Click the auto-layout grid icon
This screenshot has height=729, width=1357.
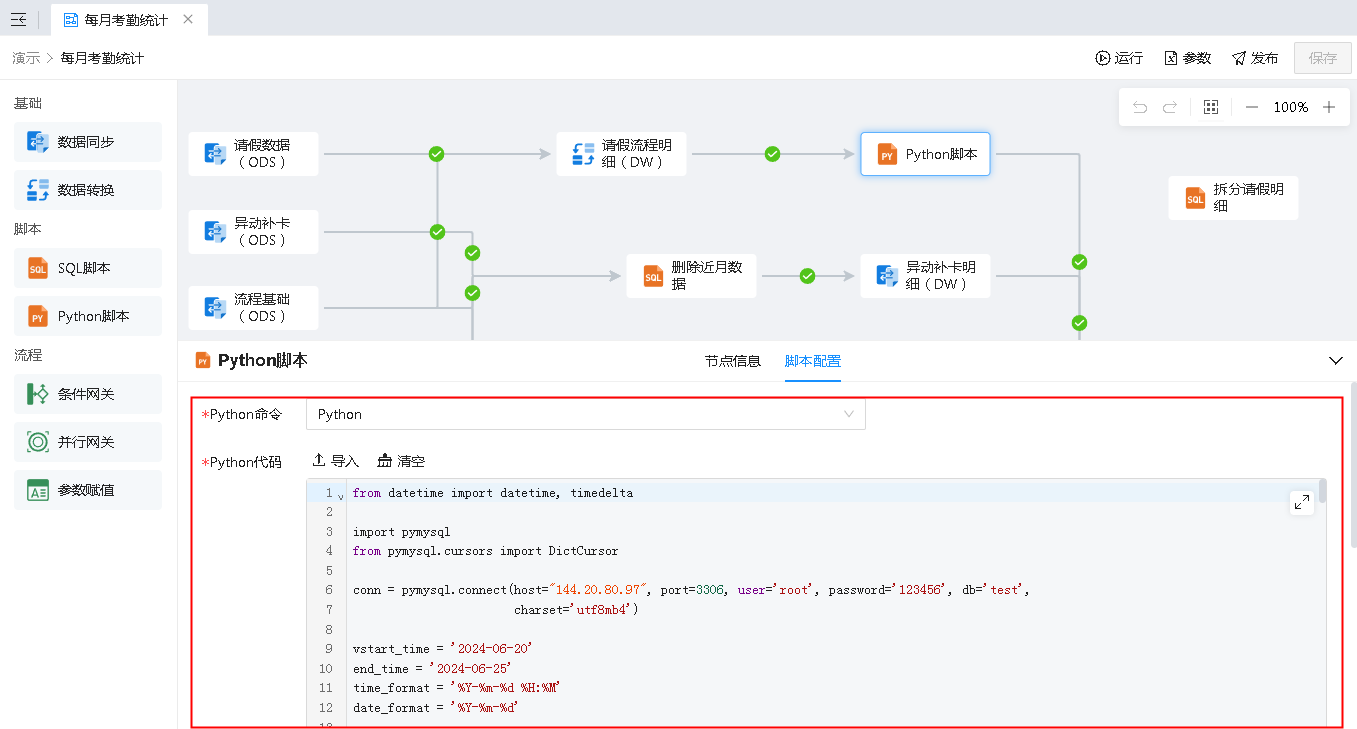click(1211, 108)
